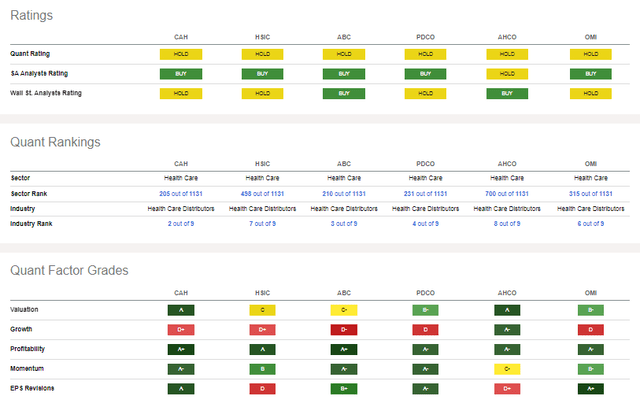Open HSIC sector rank 458 out of 1131
640x407 pixels.
262,193
